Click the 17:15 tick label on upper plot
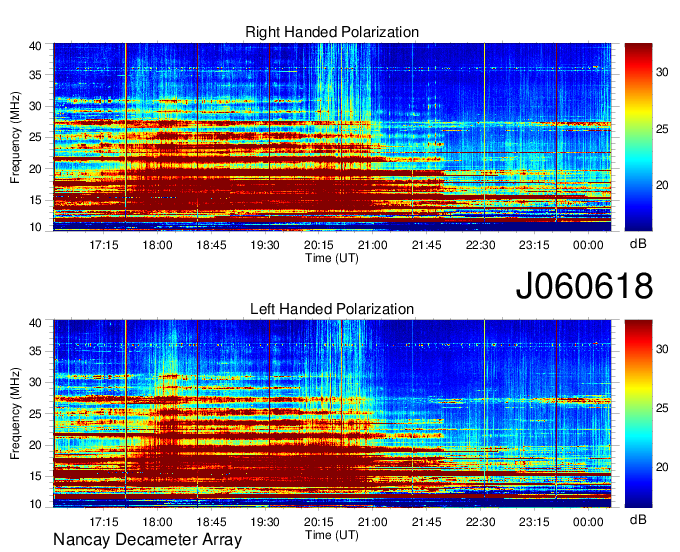 [x=104, y=245]
